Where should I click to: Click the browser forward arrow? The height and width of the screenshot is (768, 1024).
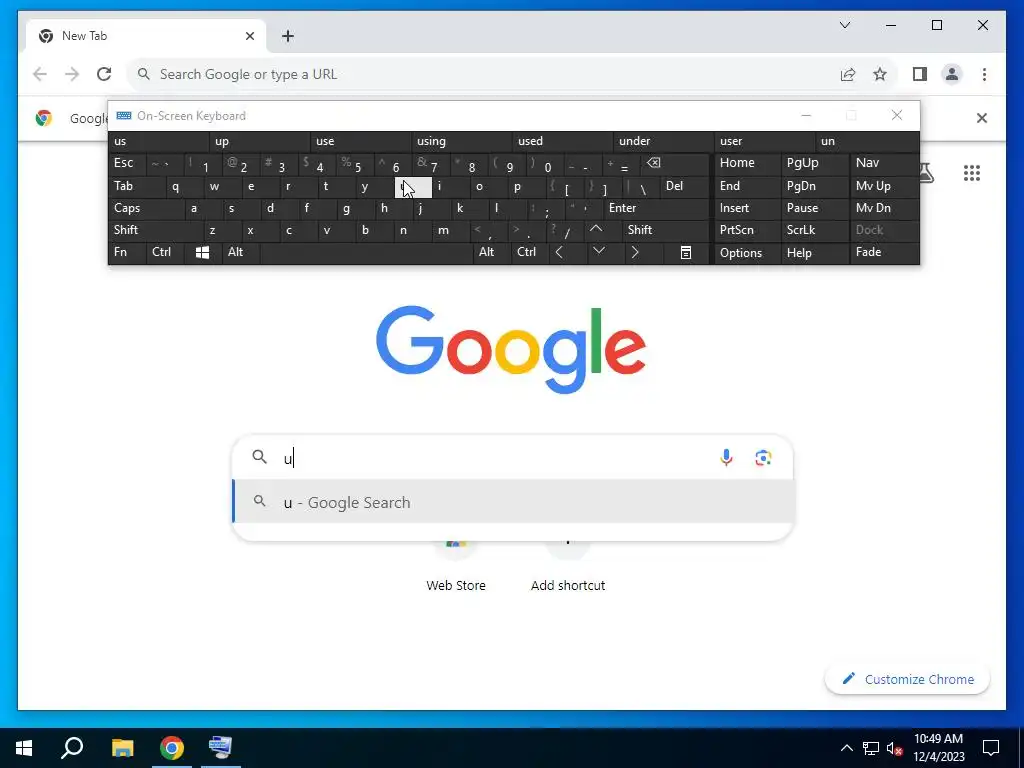pyautogui.click(x=72, y=74)
